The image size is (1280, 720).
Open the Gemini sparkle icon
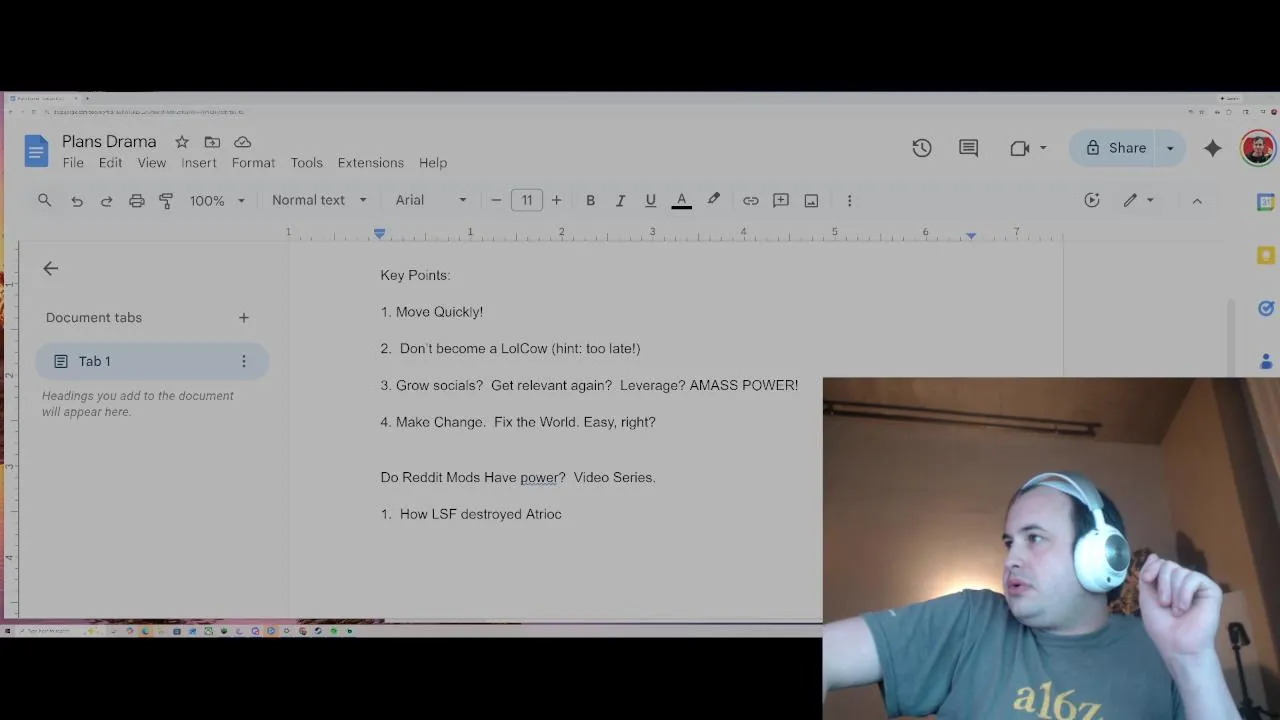[x=1212, y=148]
